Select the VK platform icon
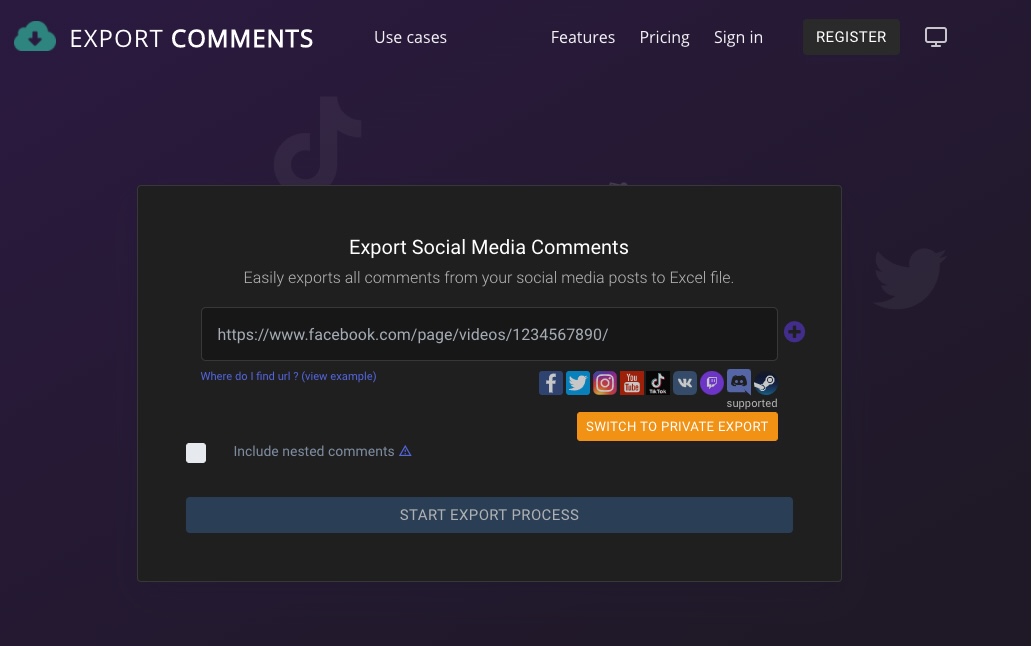1031x646 pixels. [684, 382]
